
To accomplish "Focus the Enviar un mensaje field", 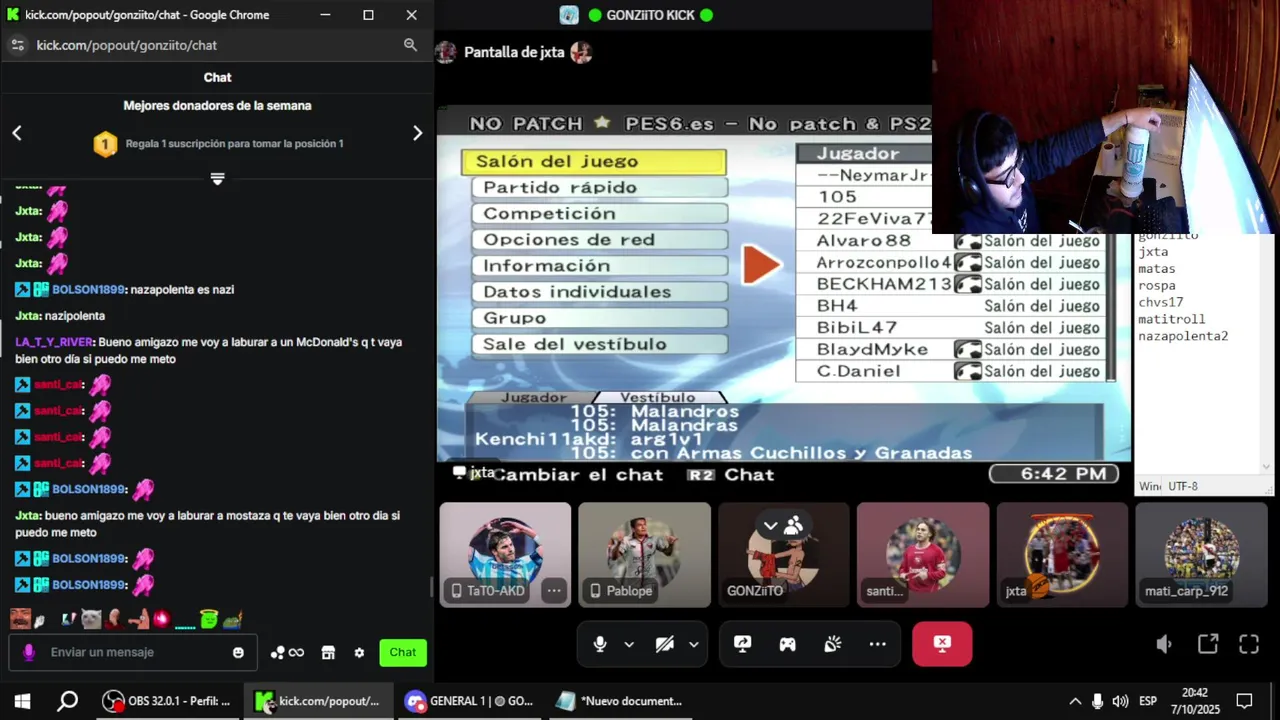I will click(133, 652).
